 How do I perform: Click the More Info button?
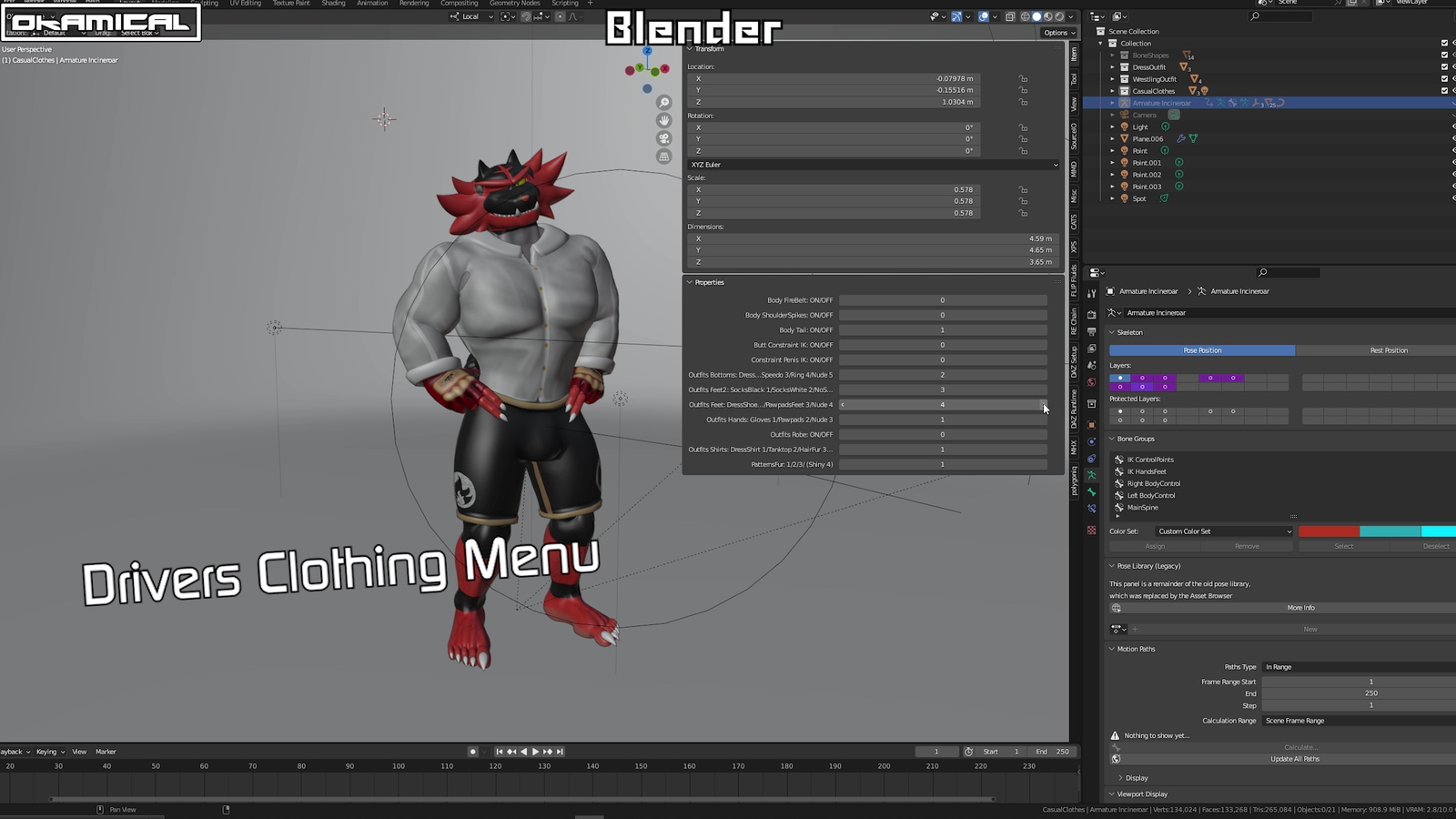point(1300,608)
